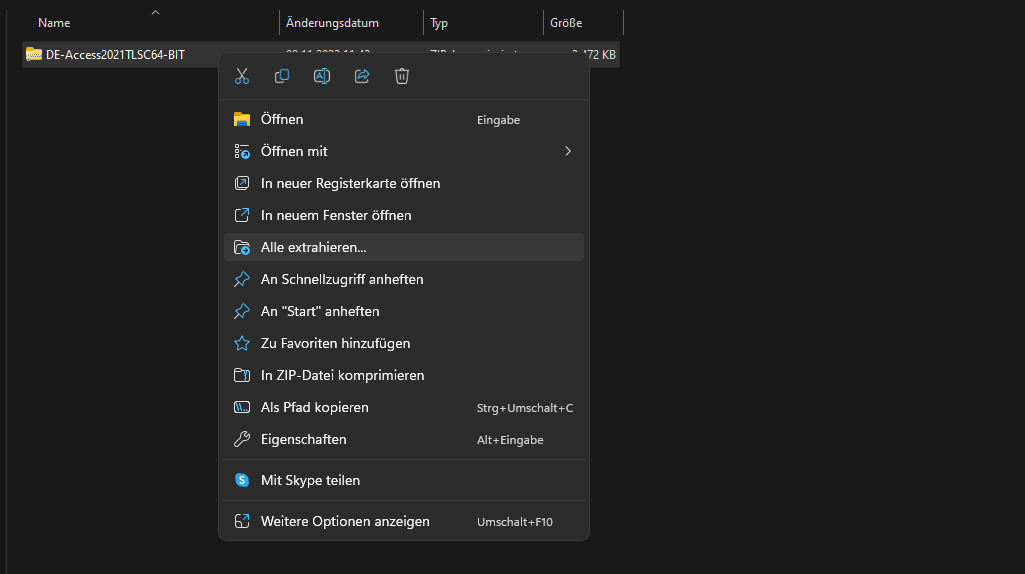1025x574 pixels.
Task: Expand the Öffnen mit submenu arrow
Action: (x=568, y=151)
